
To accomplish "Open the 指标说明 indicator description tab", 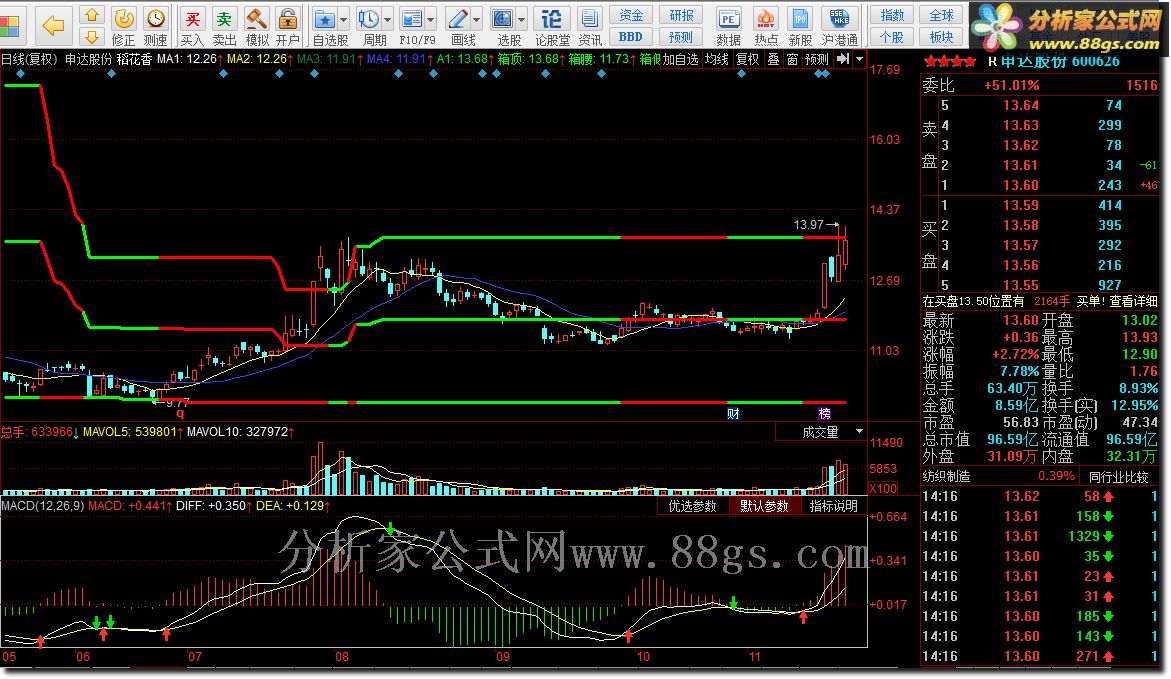I will pos(834,506).
